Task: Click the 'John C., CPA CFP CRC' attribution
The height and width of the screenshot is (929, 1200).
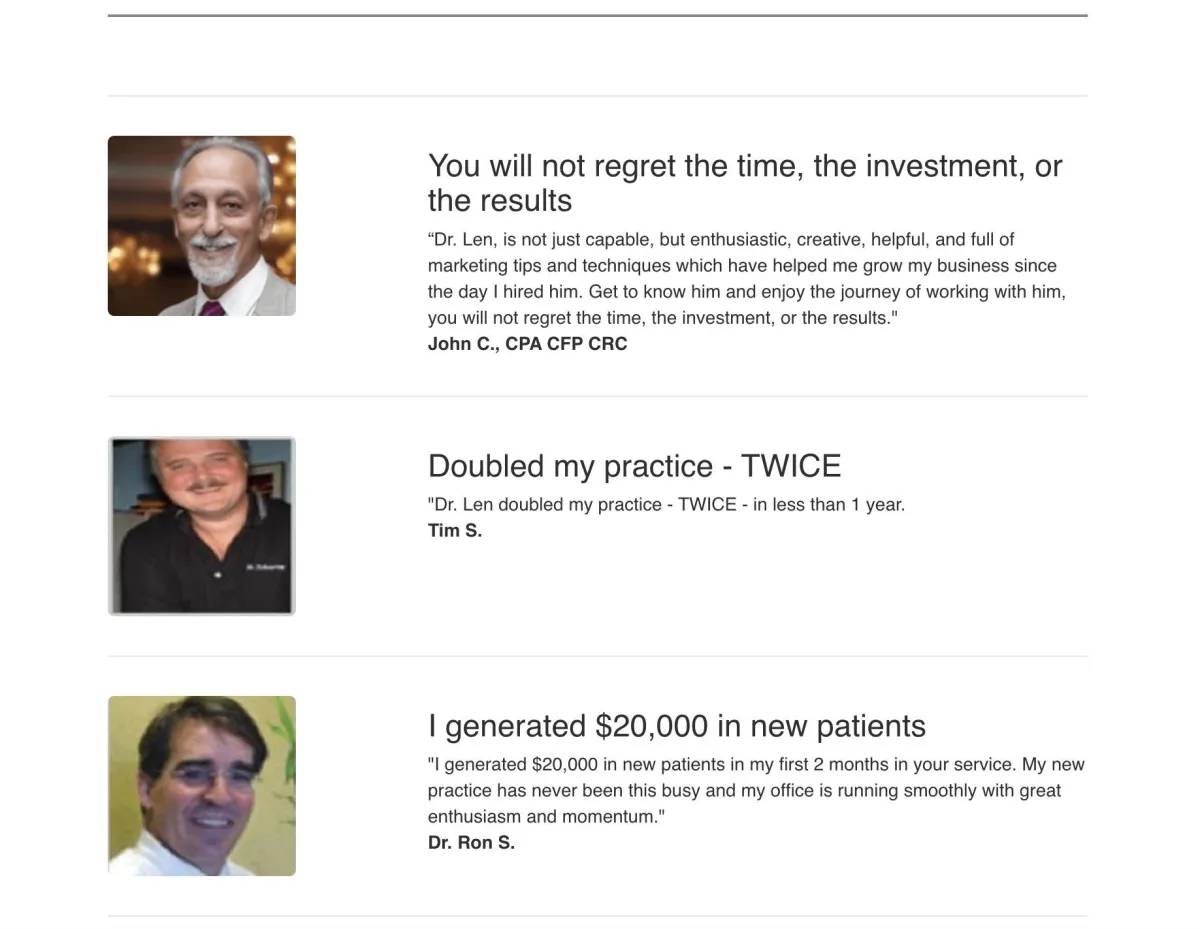Action: pos(527,344)
